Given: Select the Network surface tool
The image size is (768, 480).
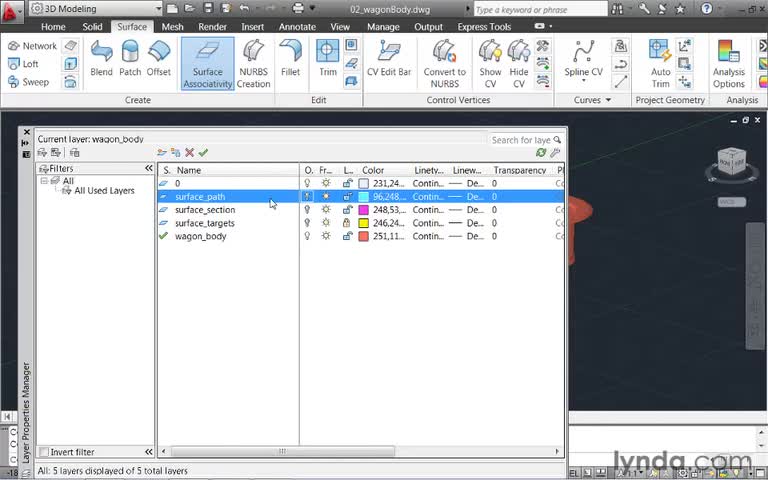Looking at the screenshot, I should (x=32, y=46).
